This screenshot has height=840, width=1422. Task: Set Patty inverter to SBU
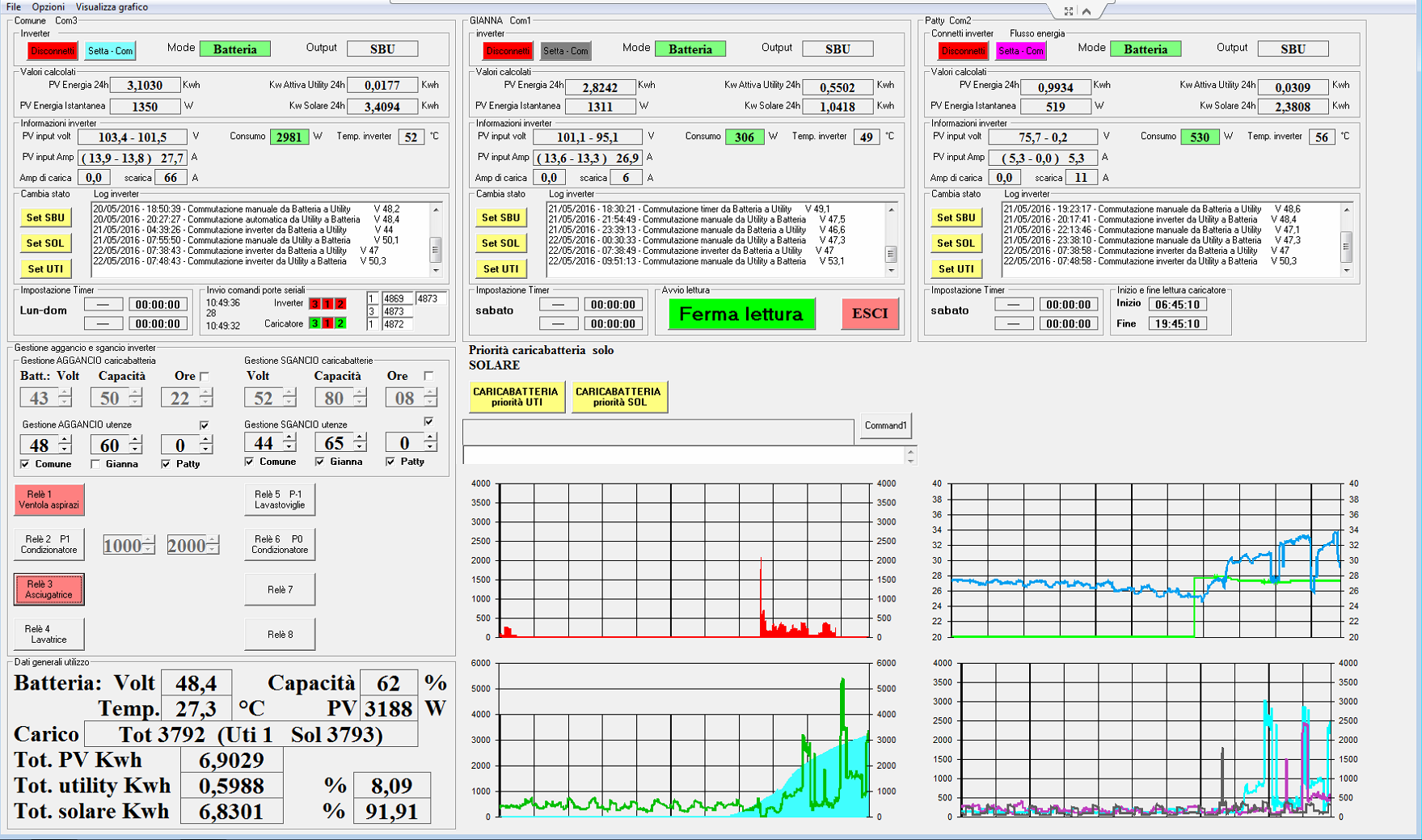click(956, 217)
